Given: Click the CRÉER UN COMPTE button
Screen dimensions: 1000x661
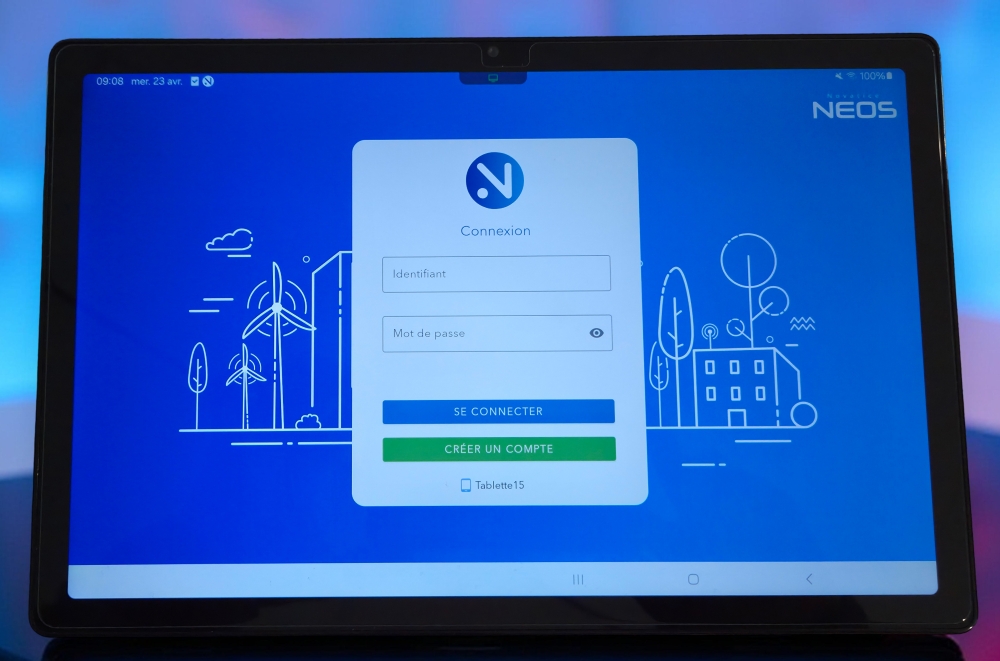Looking at the screenshot, I should point(499,449).
